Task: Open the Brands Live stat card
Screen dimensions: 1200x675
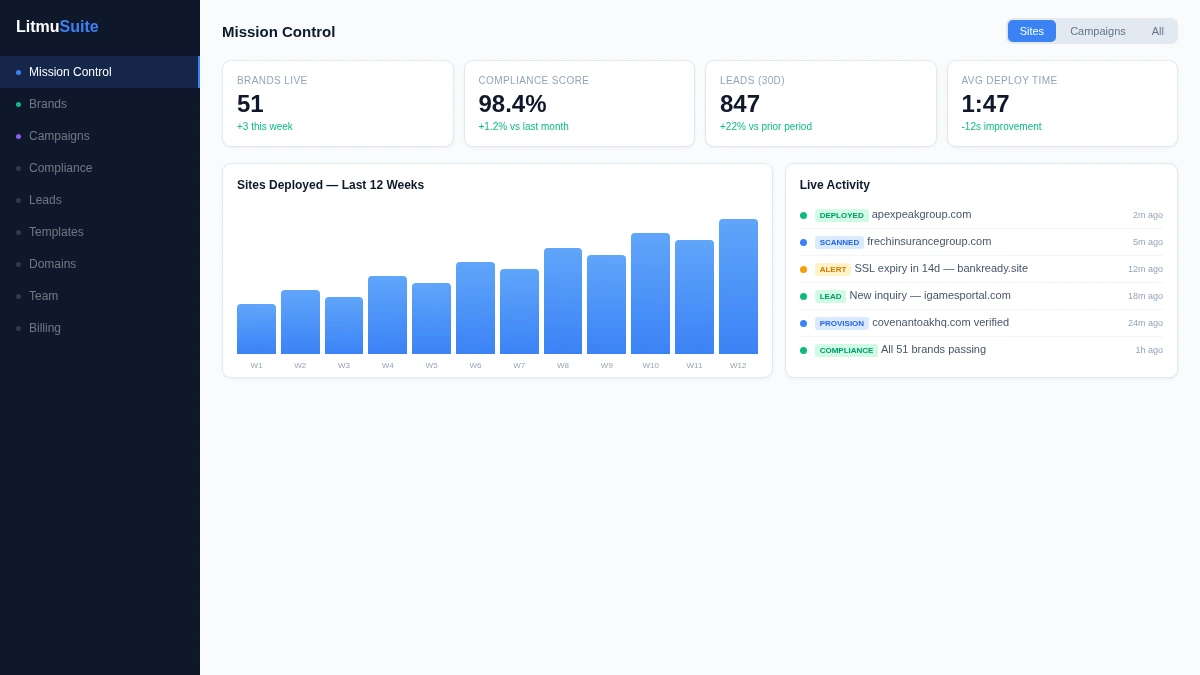Action: coord(338,104)
